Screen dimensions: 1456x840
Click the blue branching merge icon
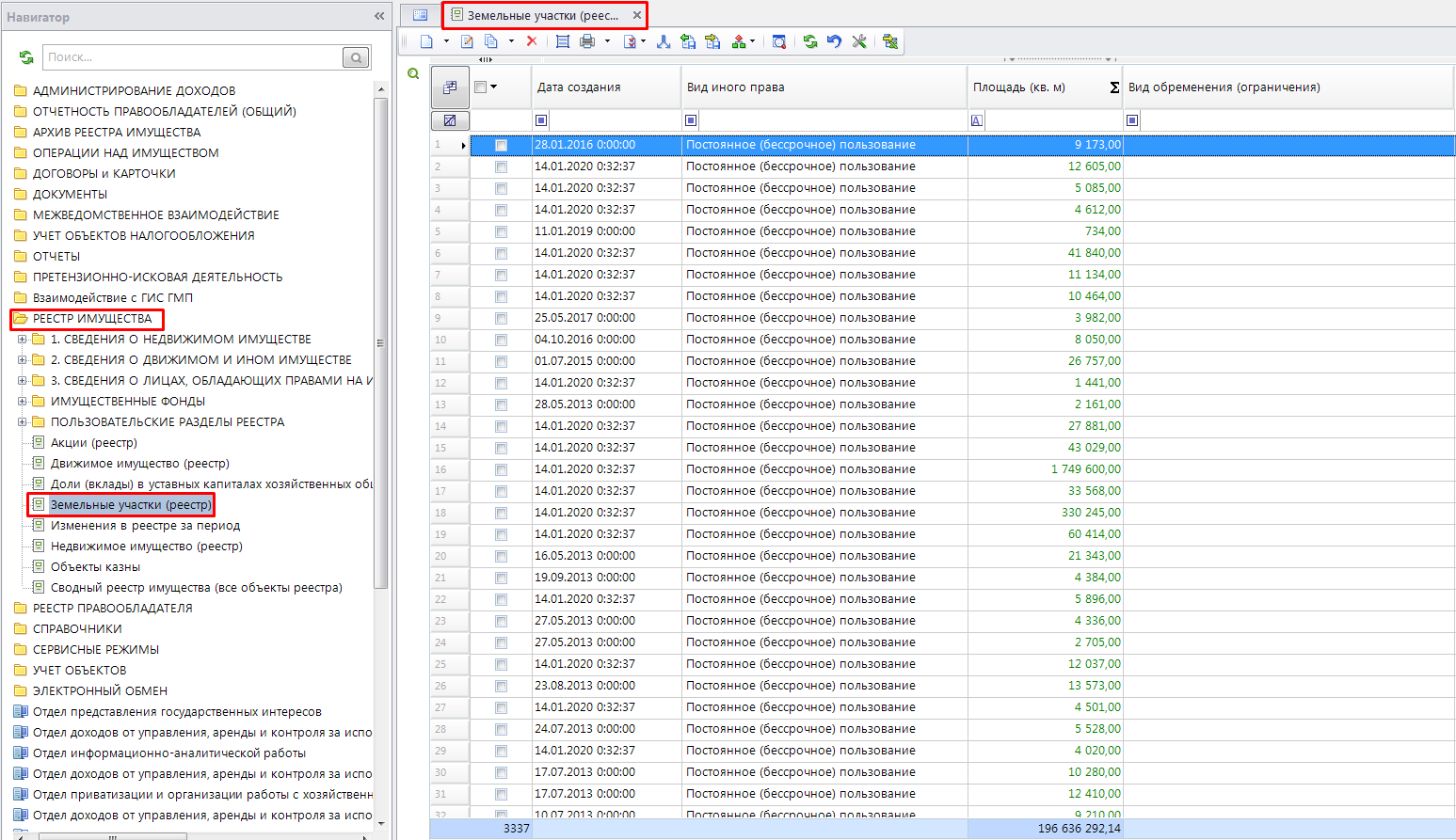(664, 41)
